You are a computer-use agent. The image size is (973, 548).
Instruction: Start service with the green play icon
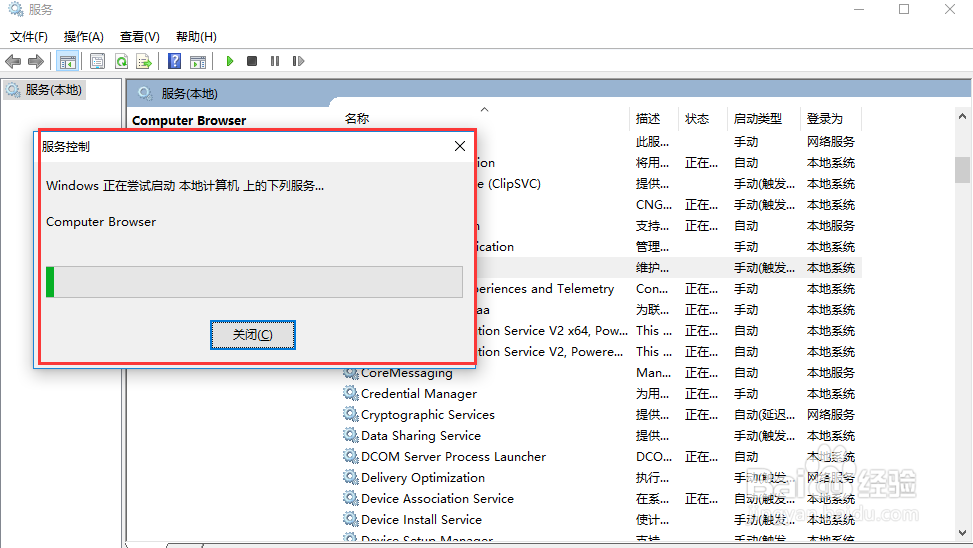[230, 61]
